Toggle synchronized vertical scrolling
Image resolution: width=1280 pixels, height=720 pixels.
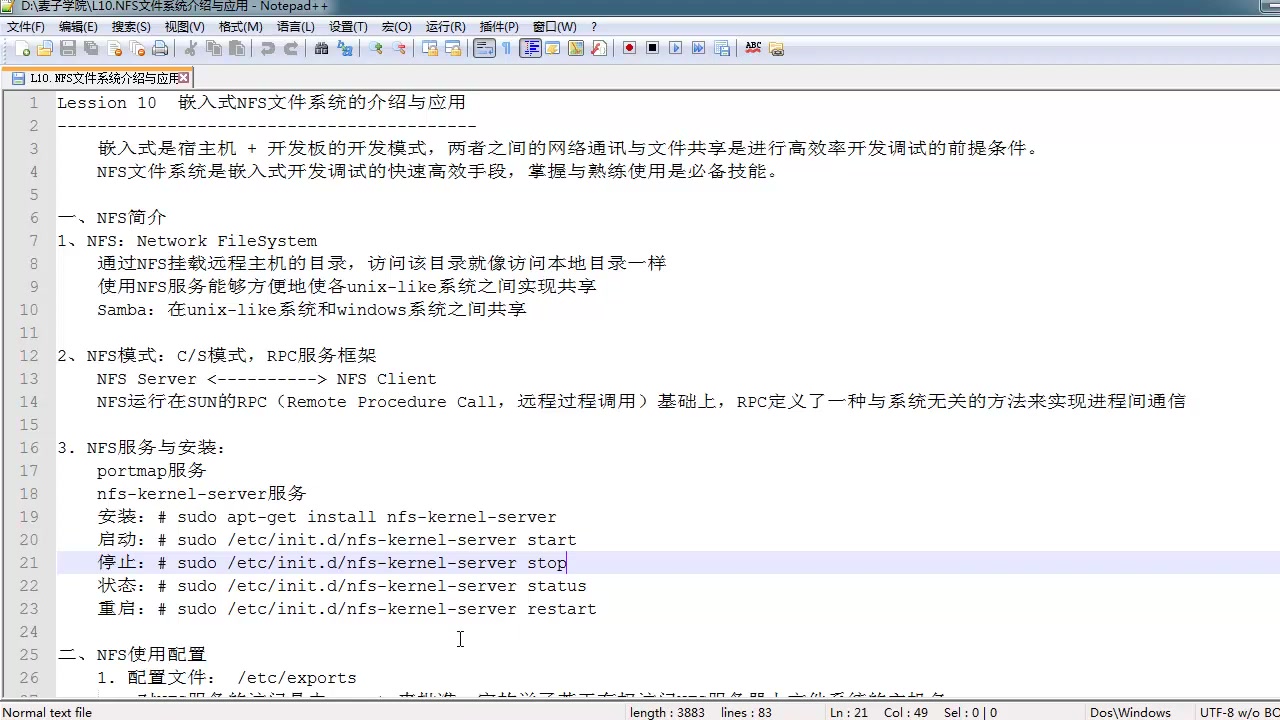pyautogui.click(x=430, y=48)
